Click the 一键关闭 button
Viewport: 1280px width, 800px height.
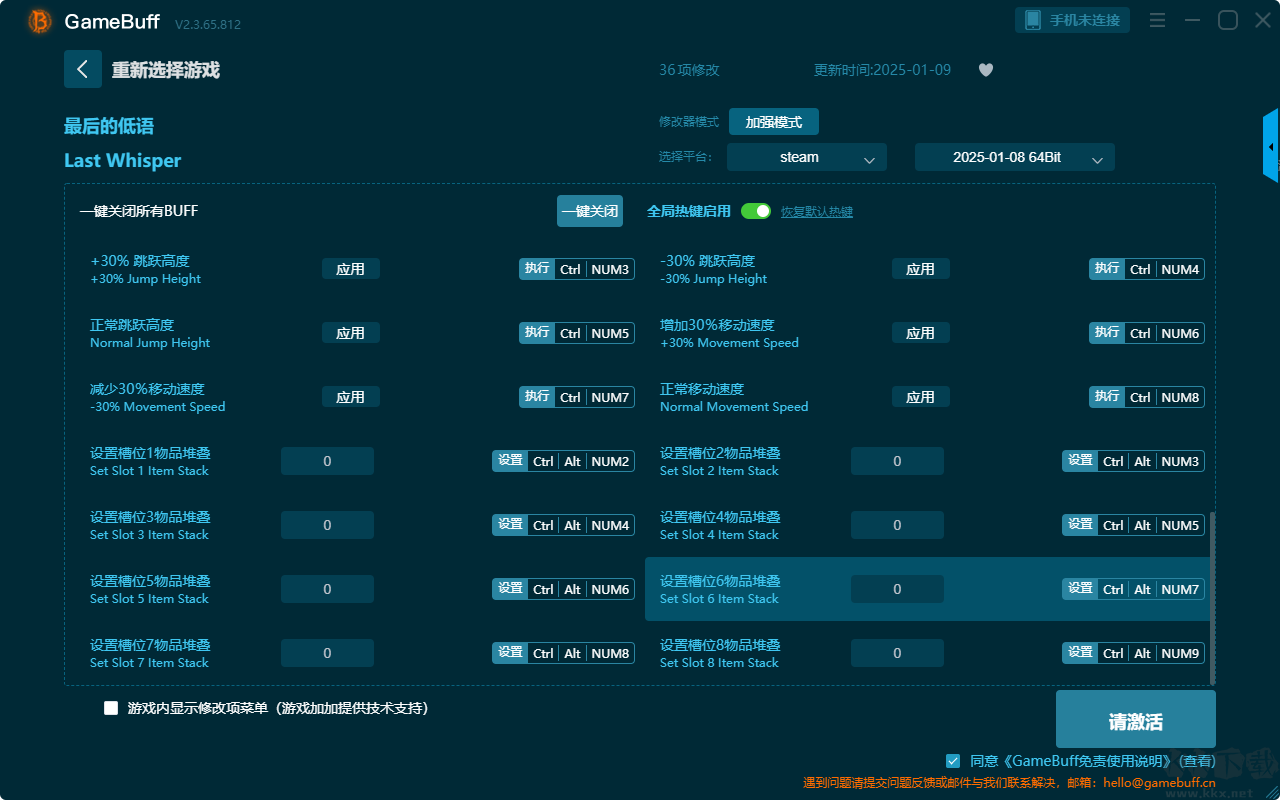(x=590, y=211)
